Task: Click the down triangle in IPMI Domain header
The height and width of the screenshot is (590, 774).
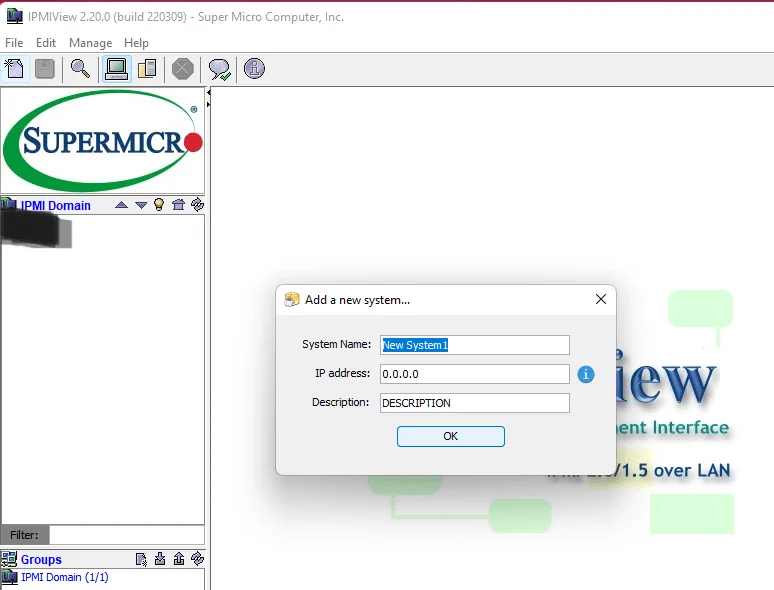Action: click(141, 205)
